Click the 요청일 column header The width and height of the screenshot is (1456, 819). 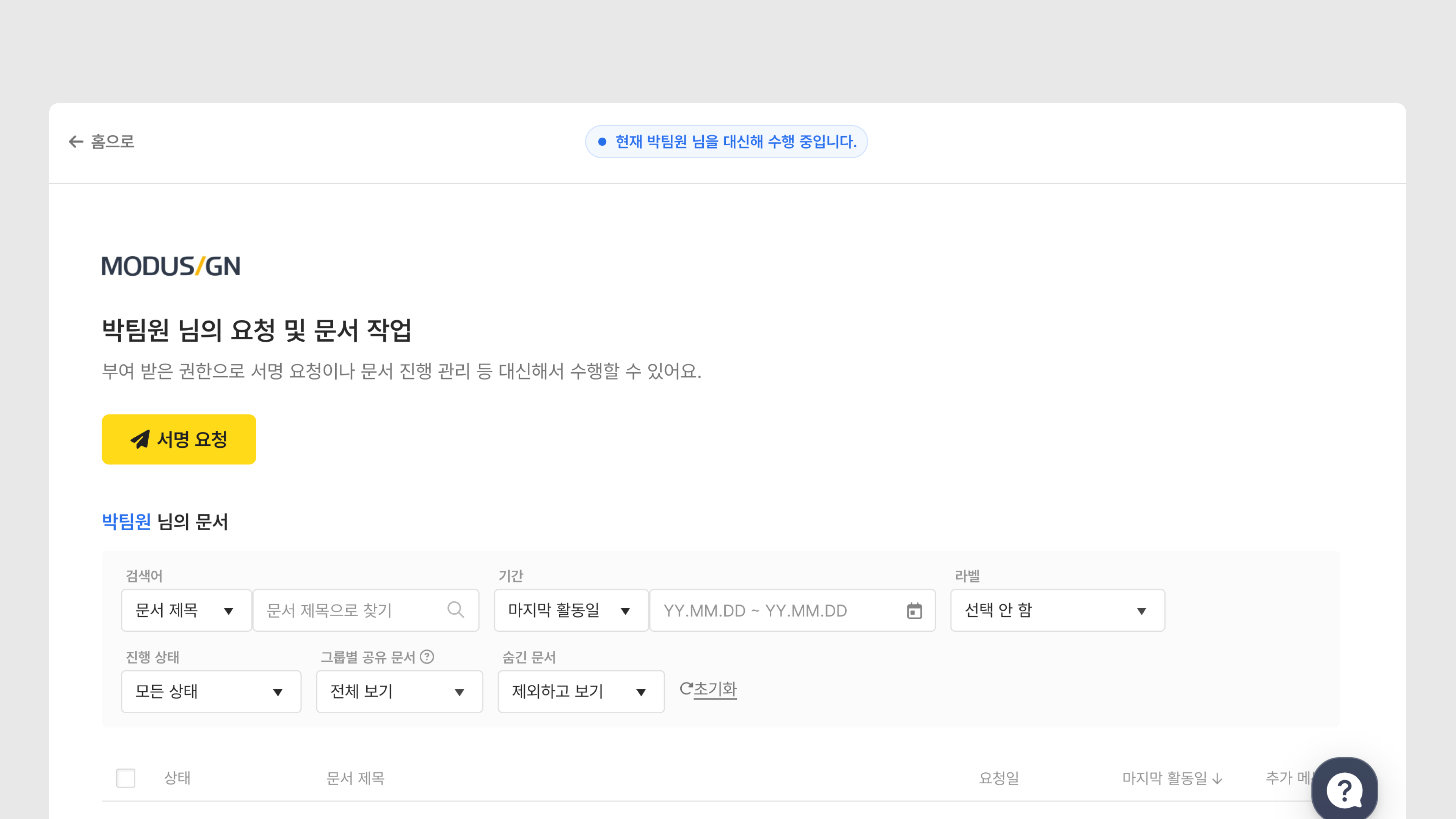999,778
